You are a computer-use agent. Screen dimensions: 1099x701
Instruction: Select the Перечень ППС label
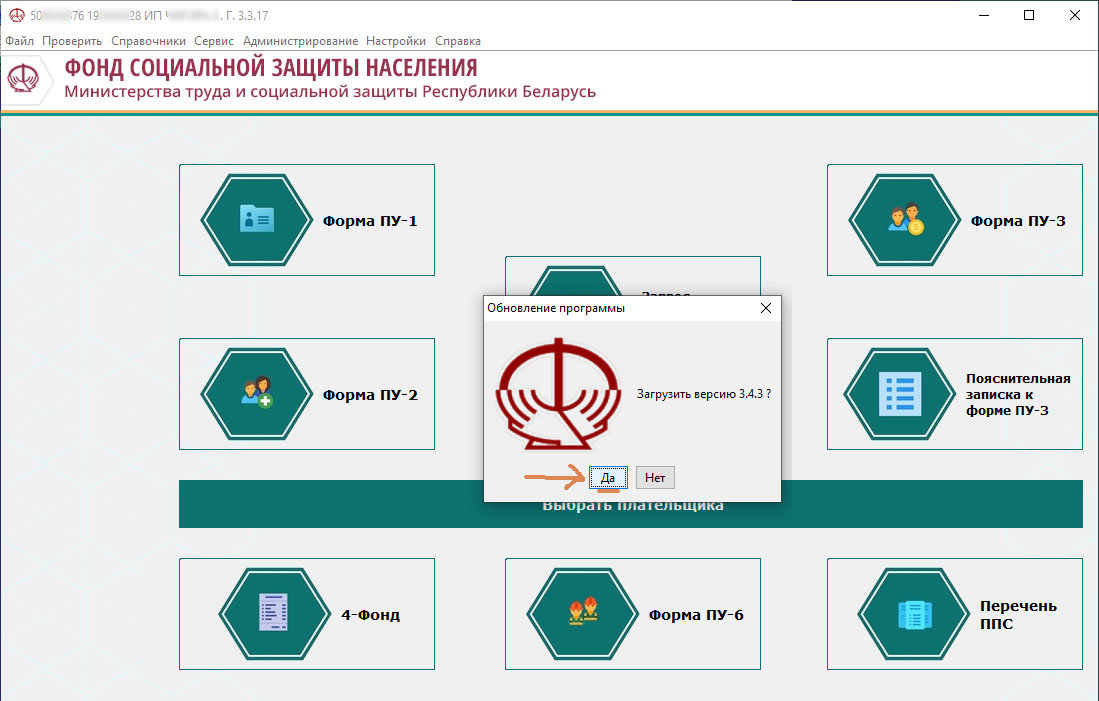click(1018, 615)
